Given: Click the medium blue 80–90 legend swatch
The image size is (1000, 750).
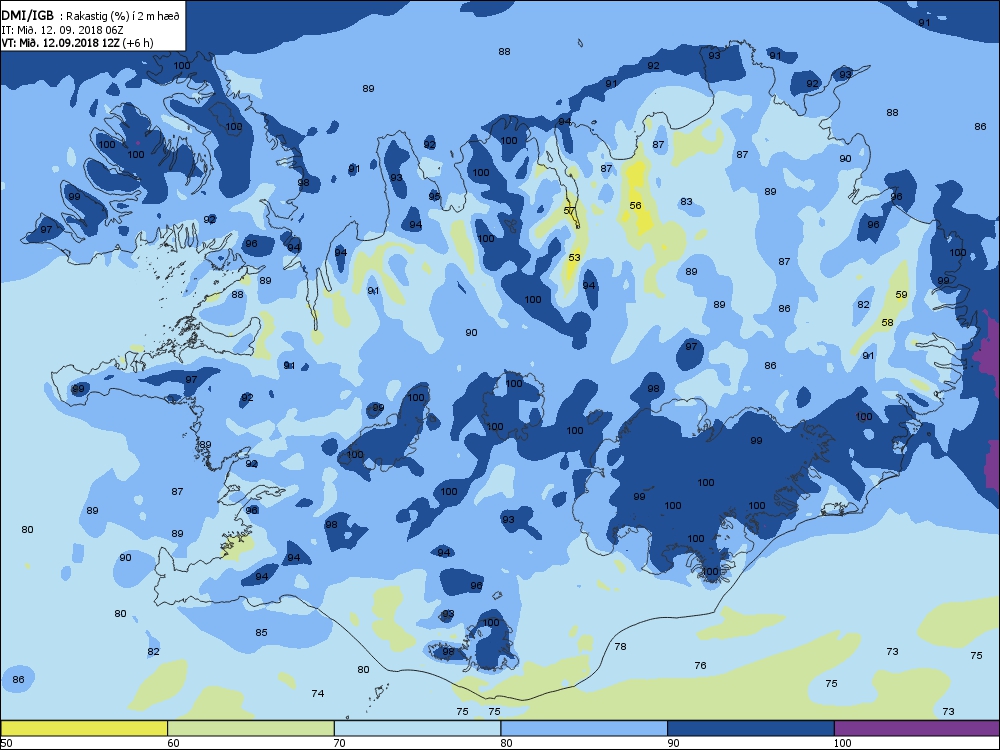Looking at the screenshot, I should (x=584, y=728).
